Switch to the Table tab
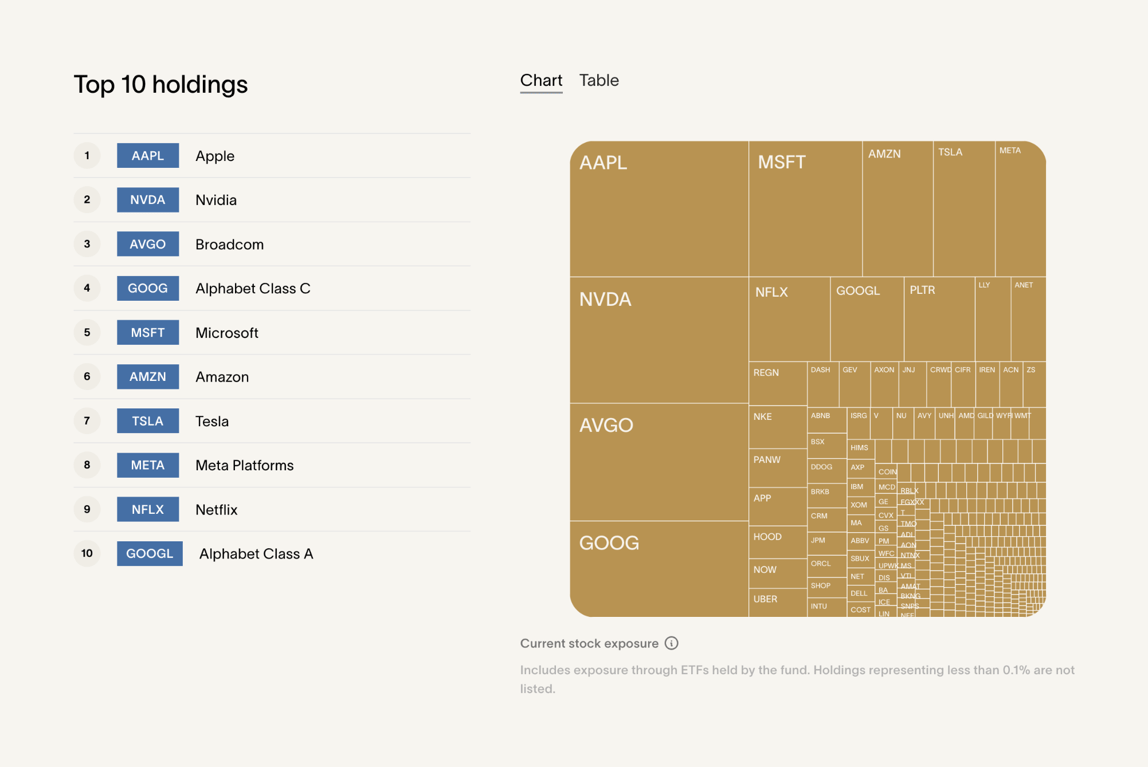 coord(598,81)
